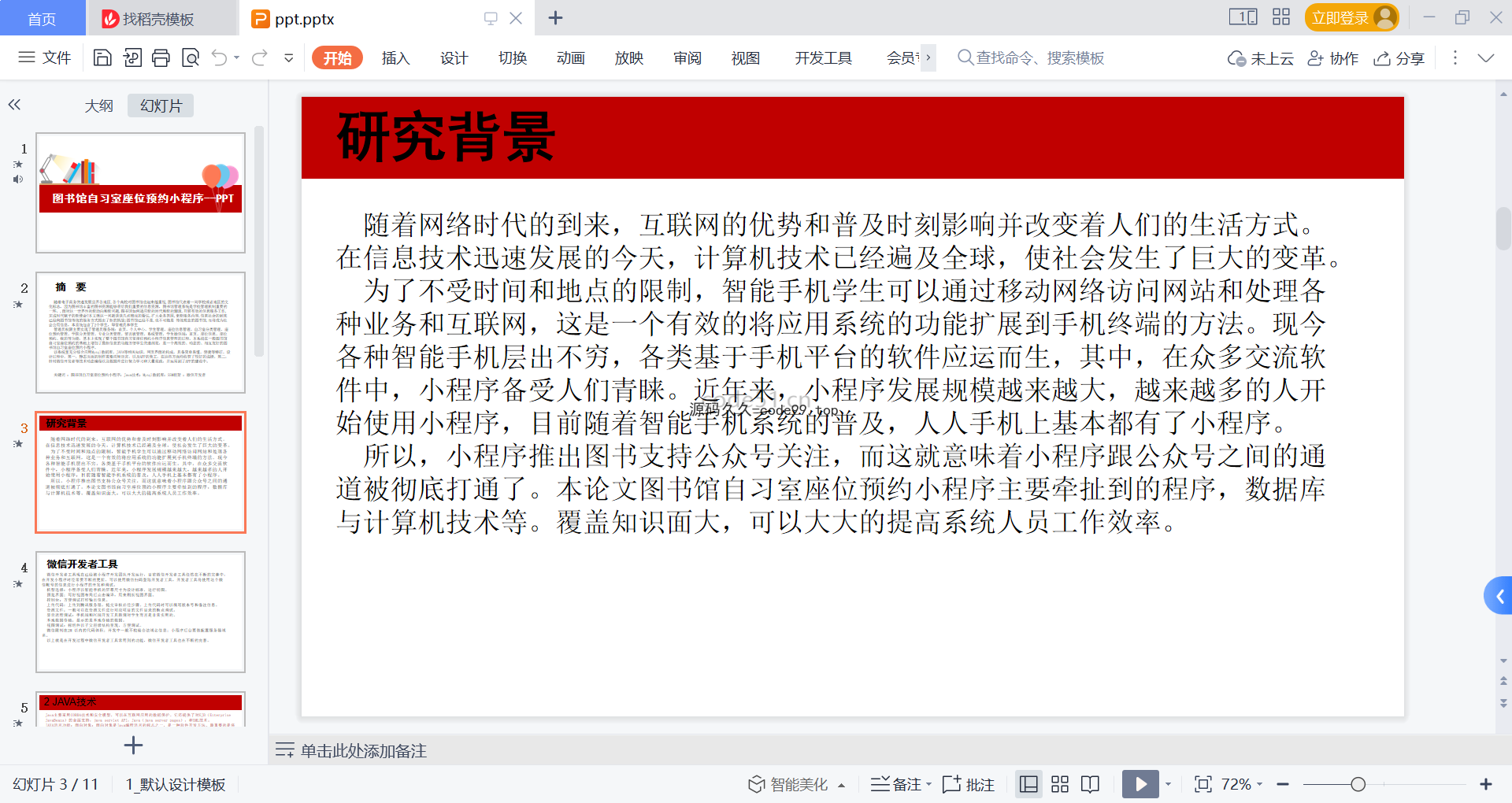
Task: Expand quick access toolbar customization arrow
Action: click(289, 57)
